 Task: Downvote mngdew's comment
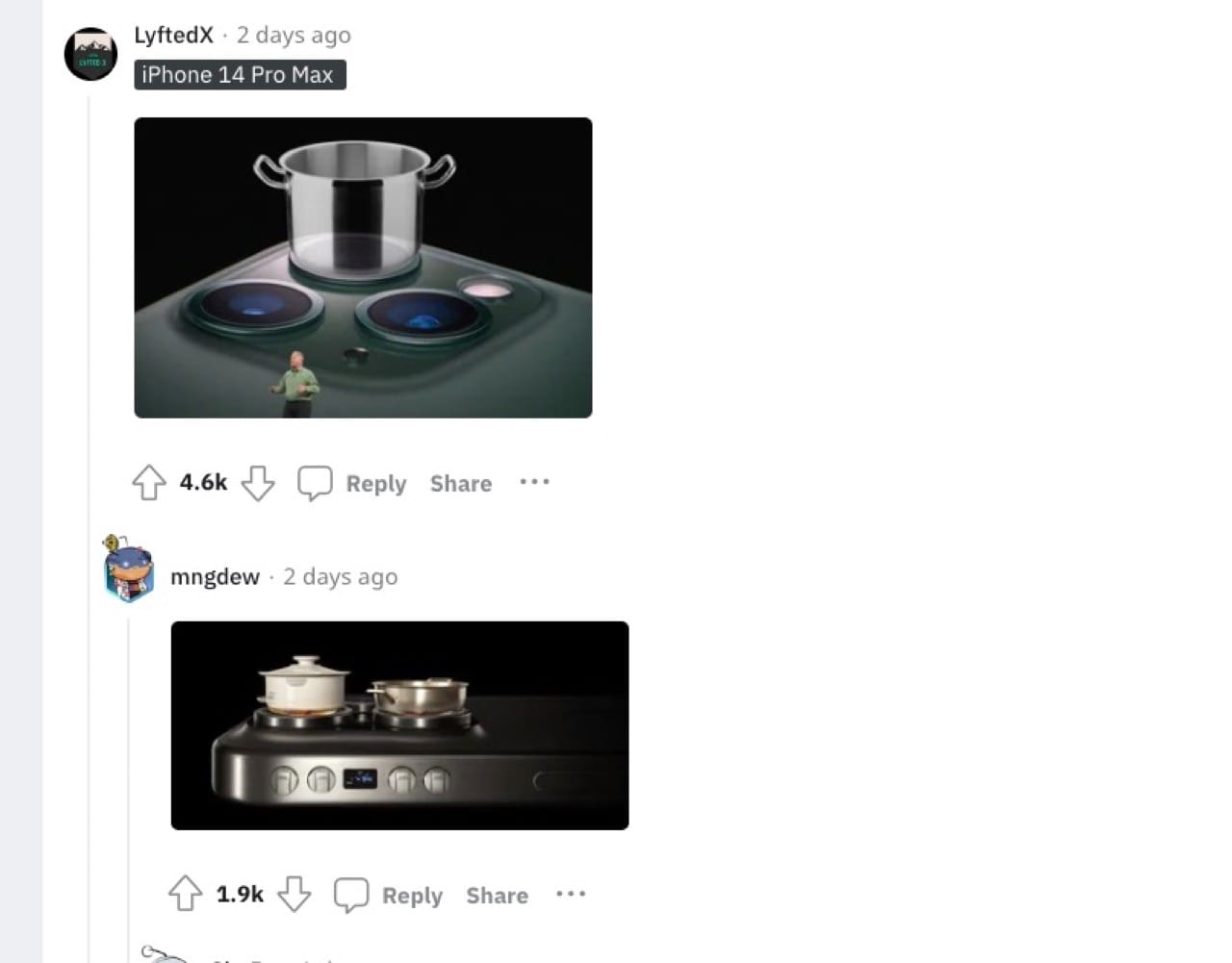[x=294, y=894]
